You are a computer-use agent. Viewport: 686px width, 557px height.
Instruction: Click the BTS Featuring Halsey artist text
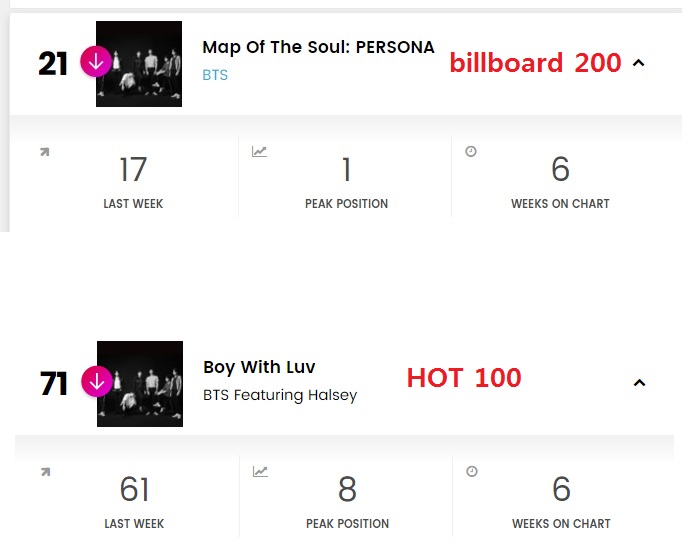pyautogui.click(x=279, y=395)
